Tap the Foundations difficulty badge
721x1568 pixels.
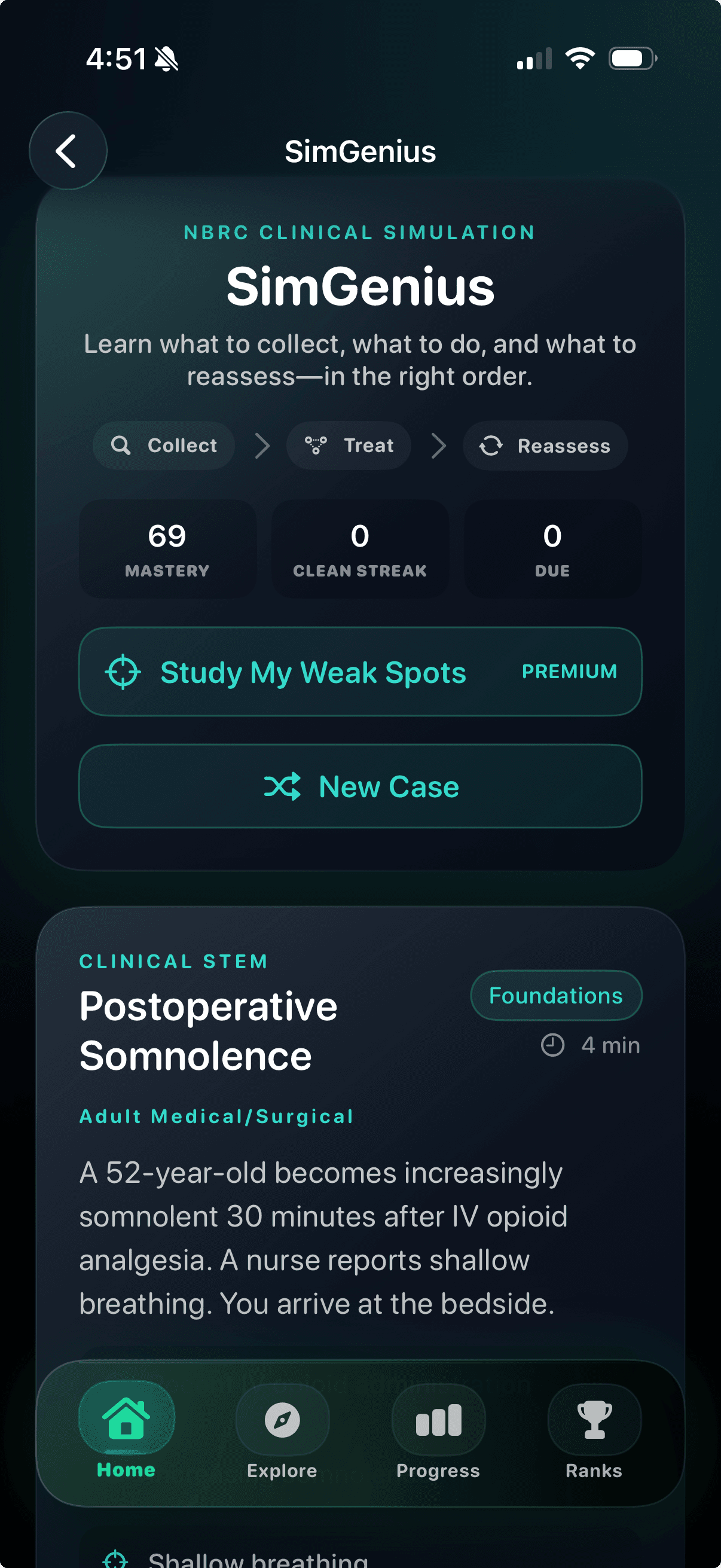pyautogui.click(x=556, y=995)
